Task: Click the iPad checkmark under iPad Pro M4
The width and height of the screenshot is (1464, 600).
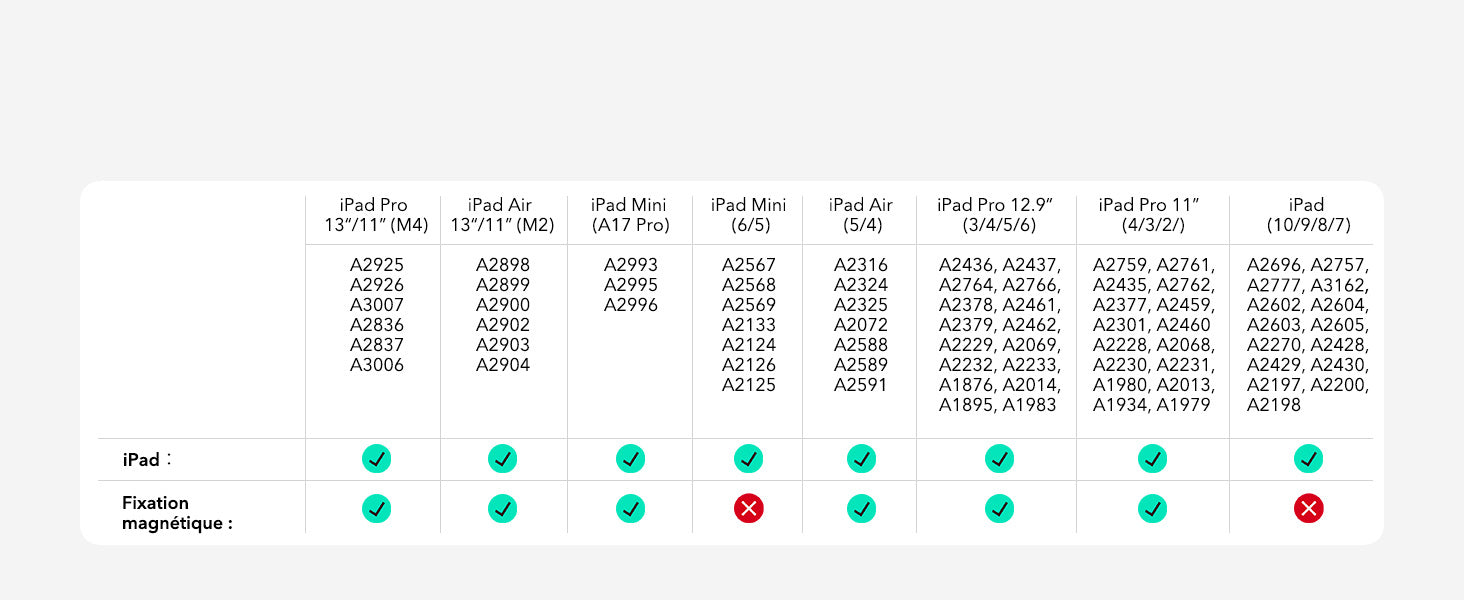Action: coord(376,459)
